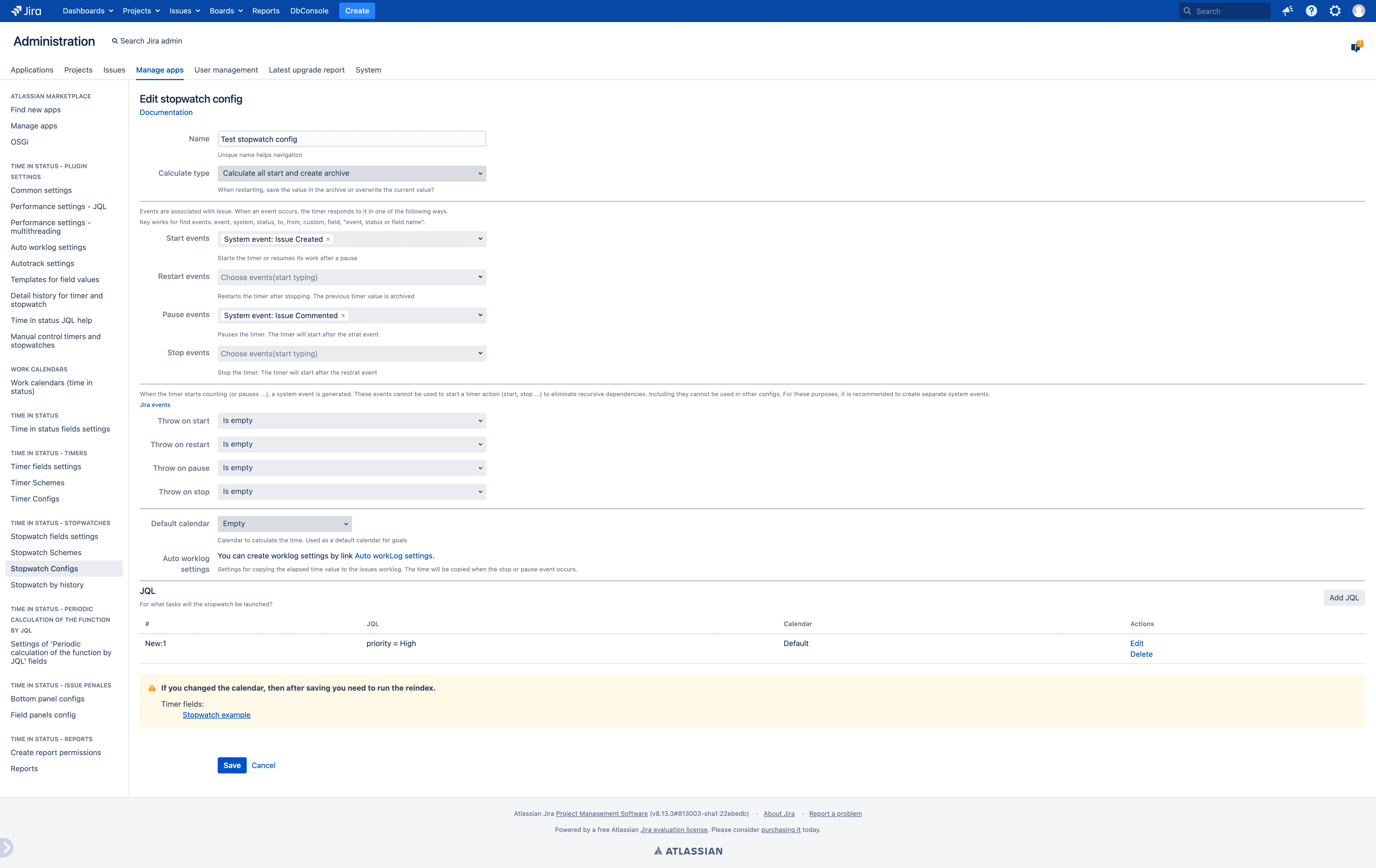Open Auto workLog settings link
The width and height of the screenshot is (1376, 868).
tap(394, 556)
